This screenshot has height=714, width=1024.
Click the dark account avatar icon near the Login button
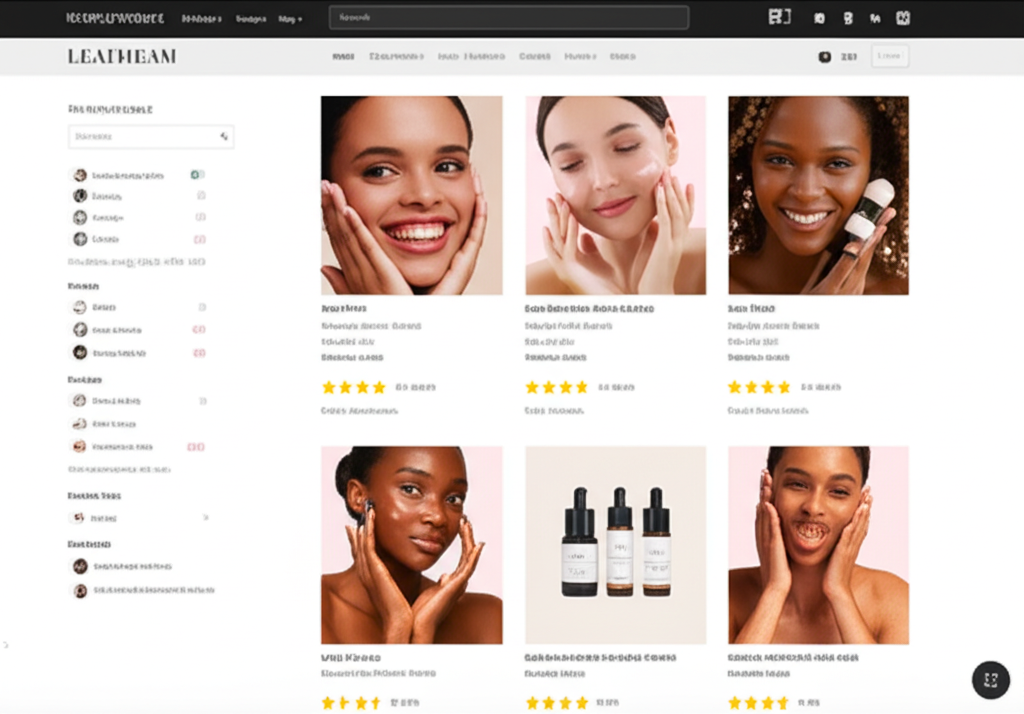tap(823, 56)
